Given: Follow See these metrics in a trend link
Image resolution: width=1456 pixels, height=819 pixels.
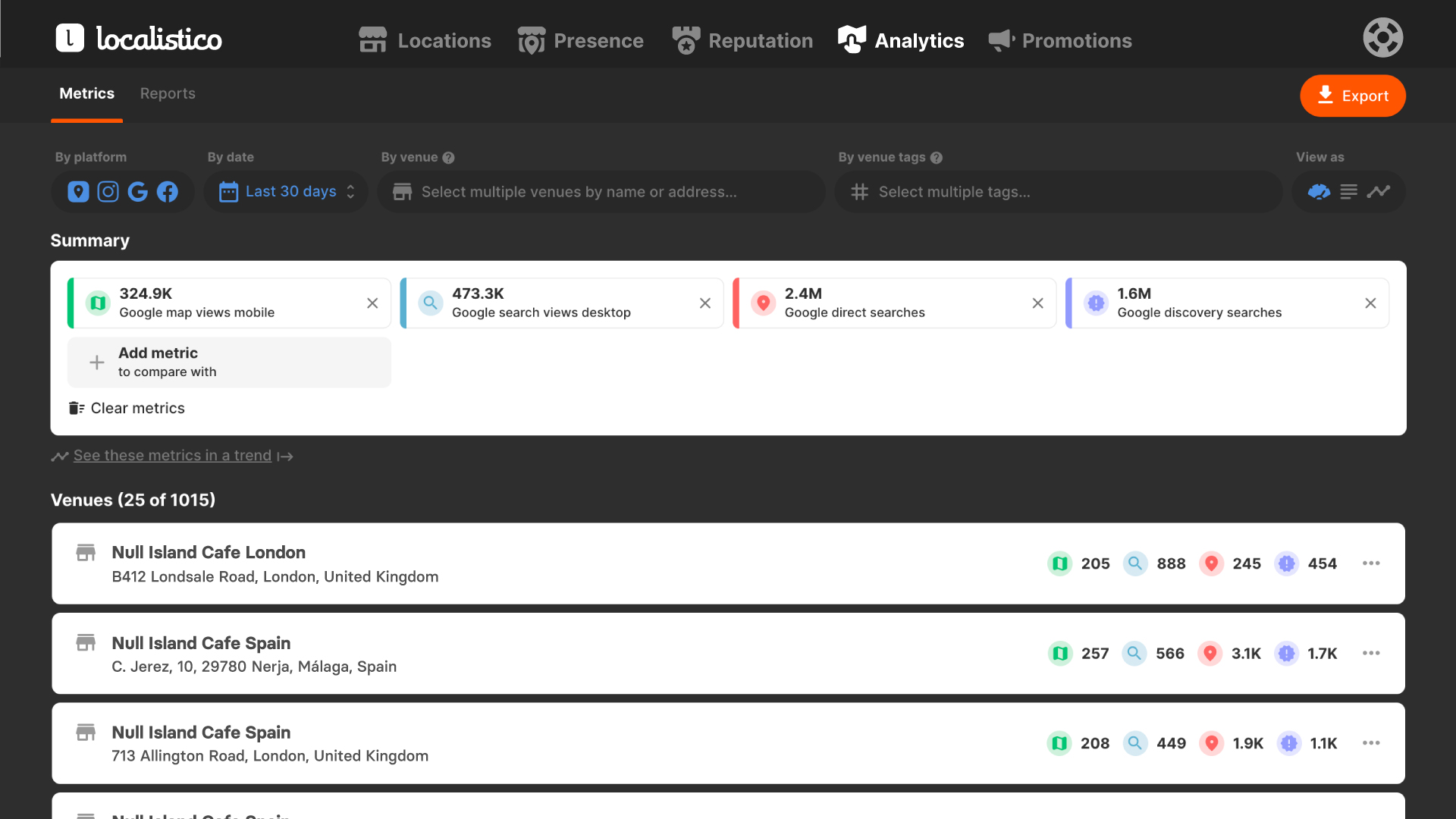Looking at the screenshot, I should coord(172,456).
